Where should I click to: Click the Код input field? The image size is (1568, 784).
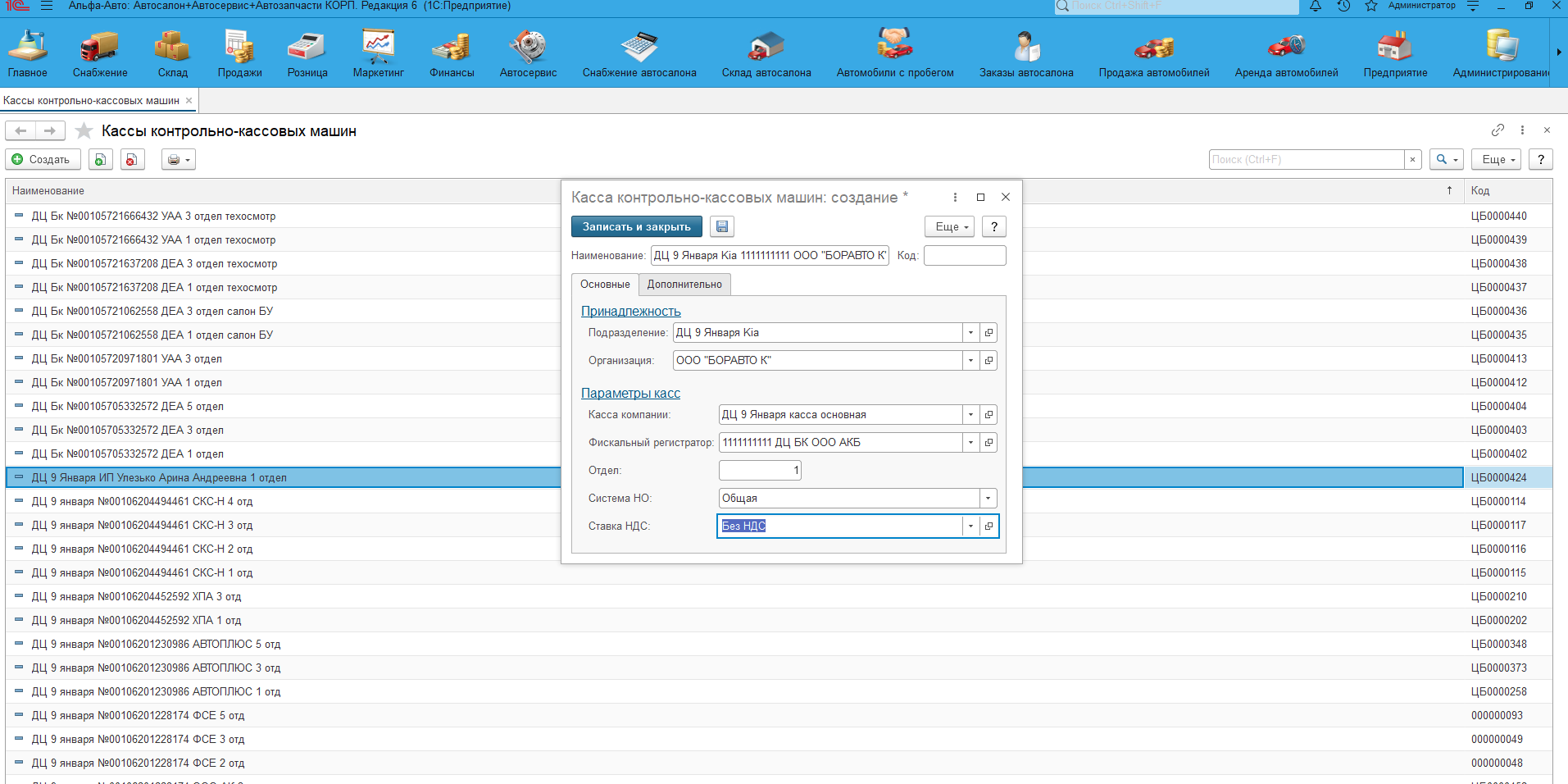pos(965,255)
